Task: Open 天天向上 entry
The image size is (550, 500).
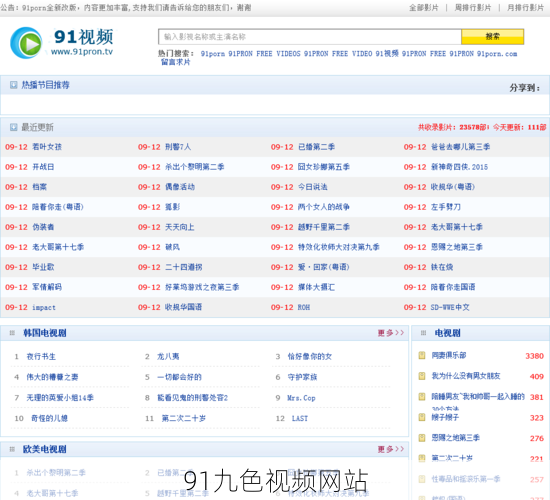Action: click(180, 227)
